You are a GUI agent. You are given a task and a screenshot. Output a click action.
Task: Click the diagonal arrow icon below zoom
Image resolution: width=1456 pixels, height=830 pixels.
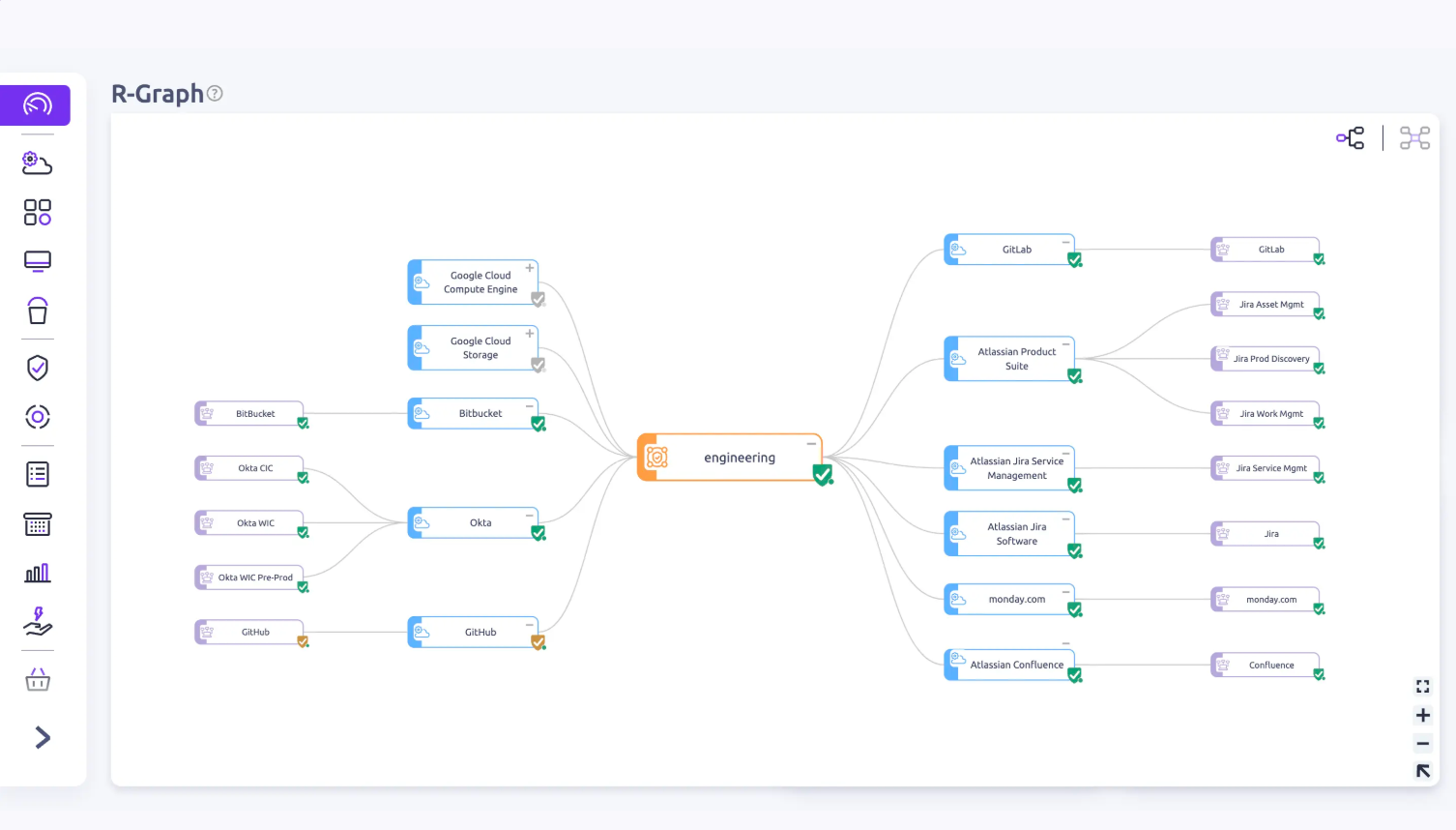(1423, 771)
